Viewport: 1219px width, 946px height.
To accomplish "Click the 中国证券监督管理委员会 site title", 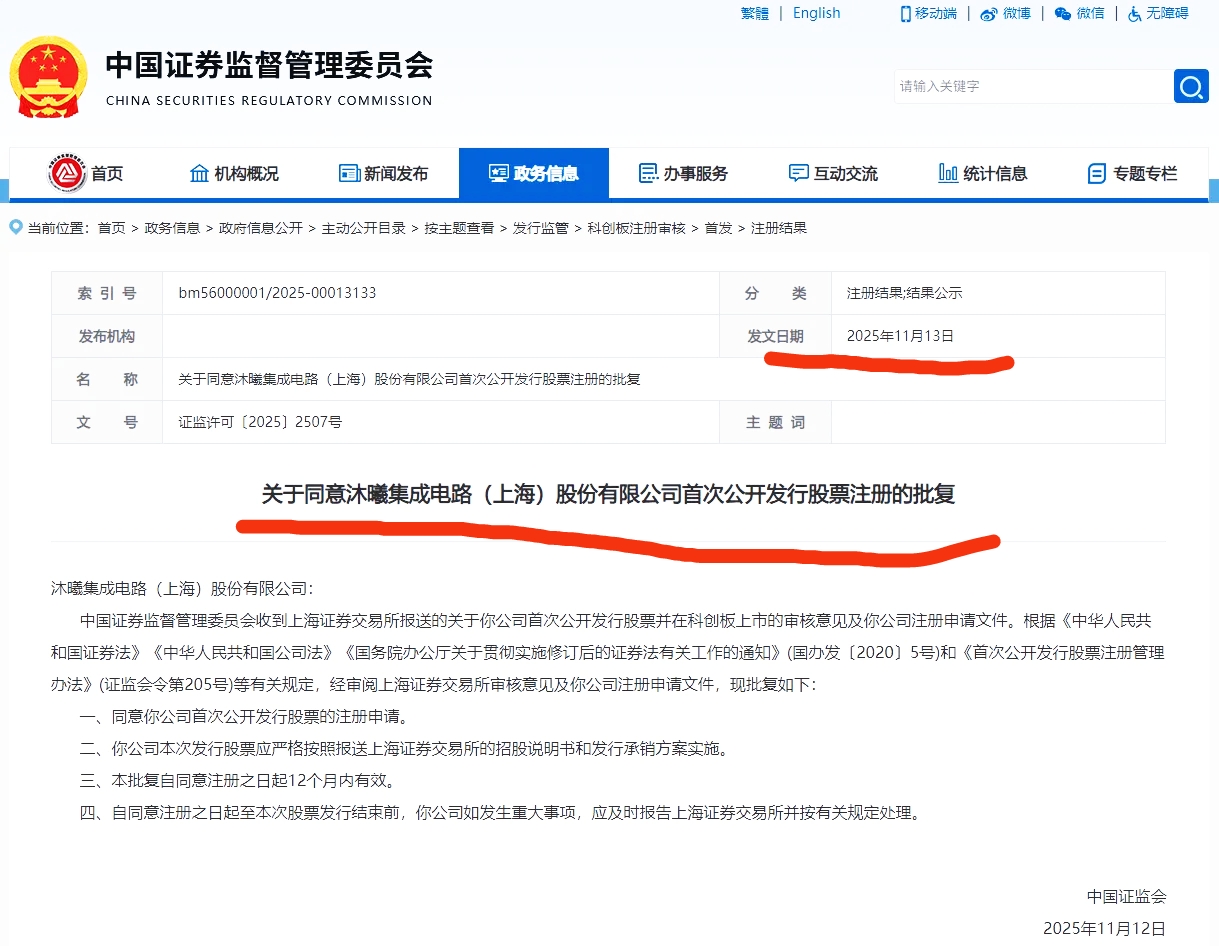I will (x=269, y=66).
